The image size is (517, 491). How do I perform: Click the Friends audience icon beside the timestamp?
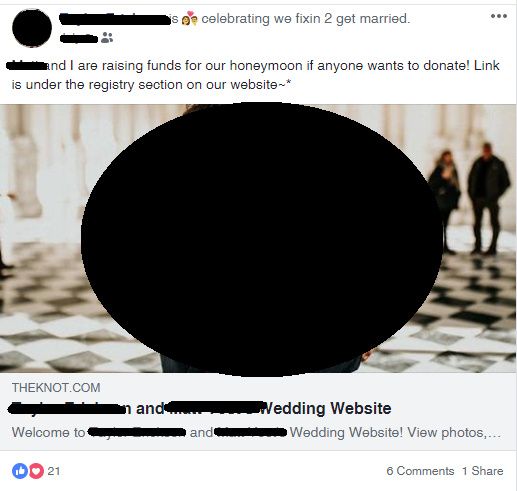(x=107, y=38)
